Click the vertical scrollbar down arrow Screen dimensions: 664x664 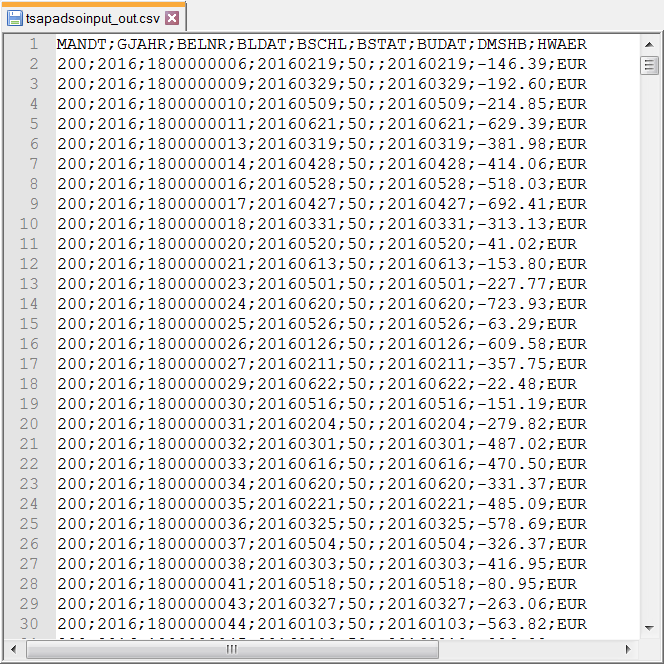coord(649,628)
